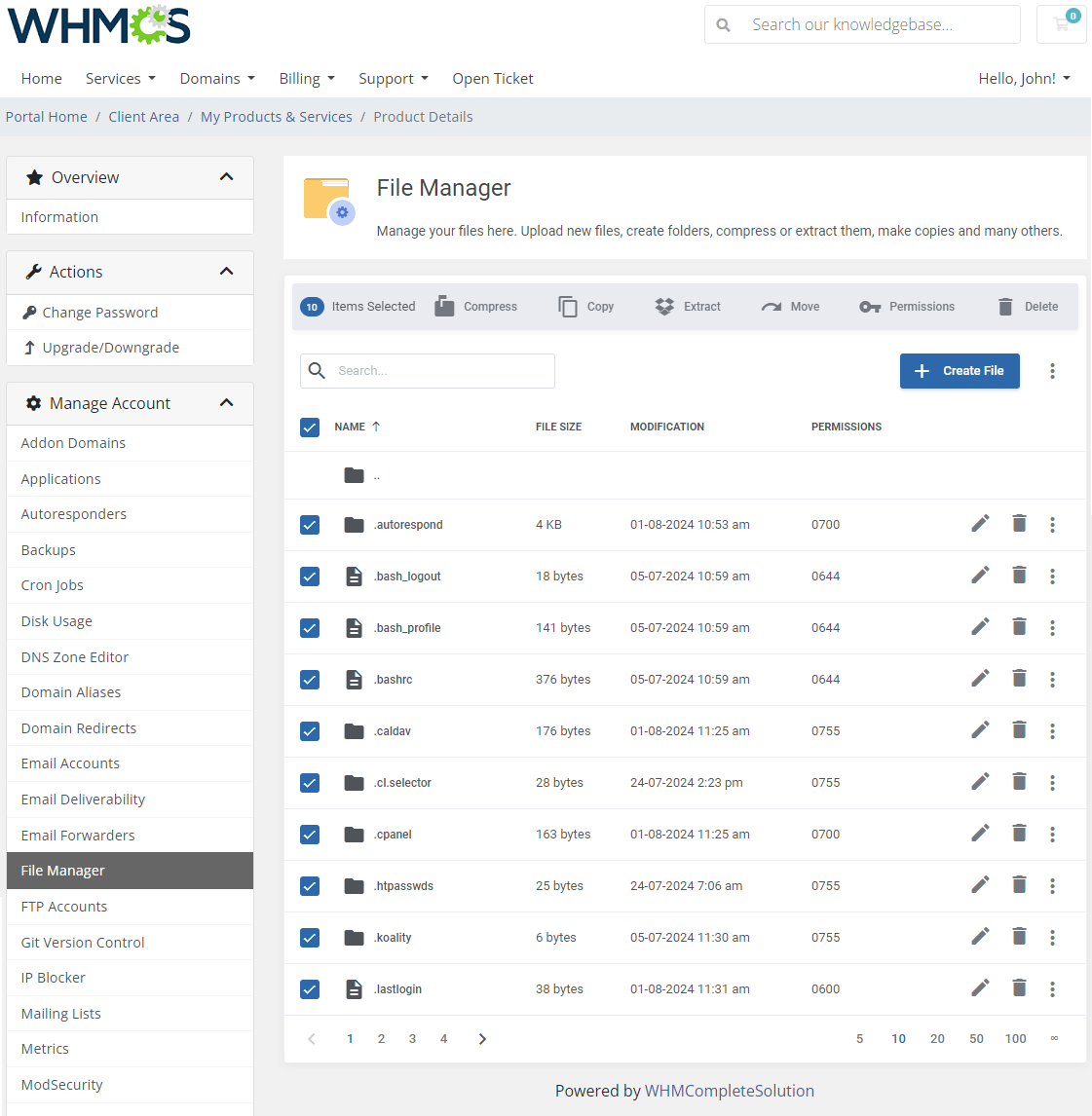
Task: Uncheck the .cpanel checkbox
Action: pyautogui.click(x=310, y=835)
